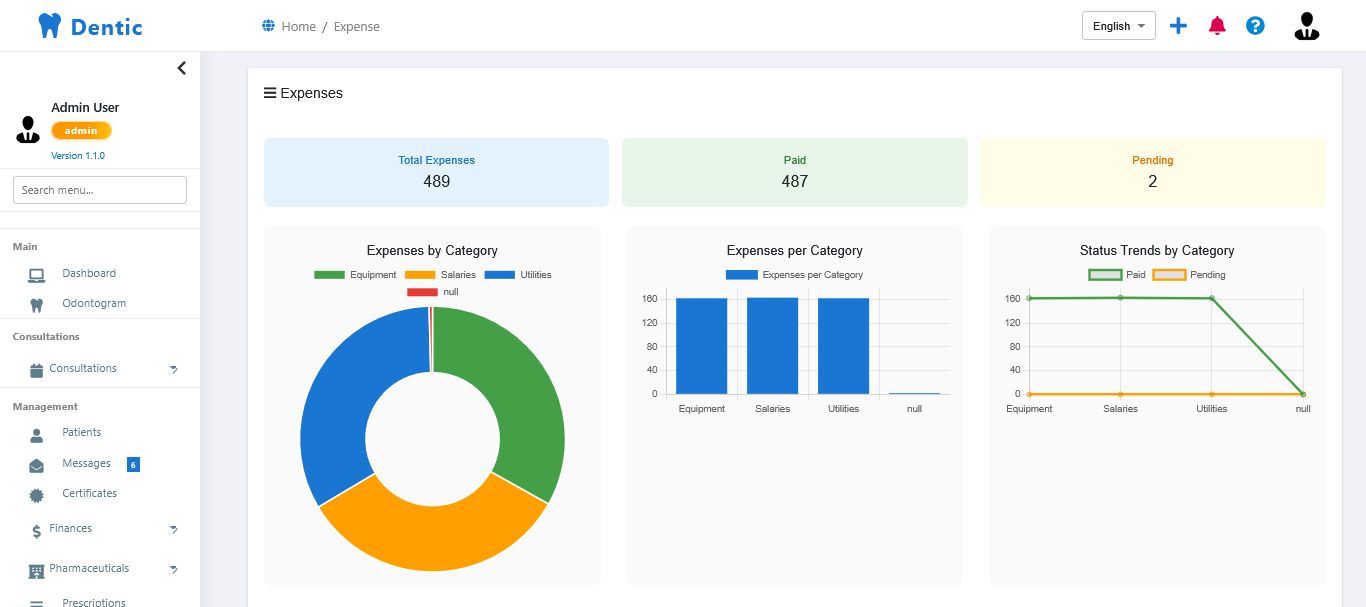Image resolution: width=1366 pixels, height=607 pixels.
Task: Click the globe icon beside Home
Action: click(x=268, y=26)
